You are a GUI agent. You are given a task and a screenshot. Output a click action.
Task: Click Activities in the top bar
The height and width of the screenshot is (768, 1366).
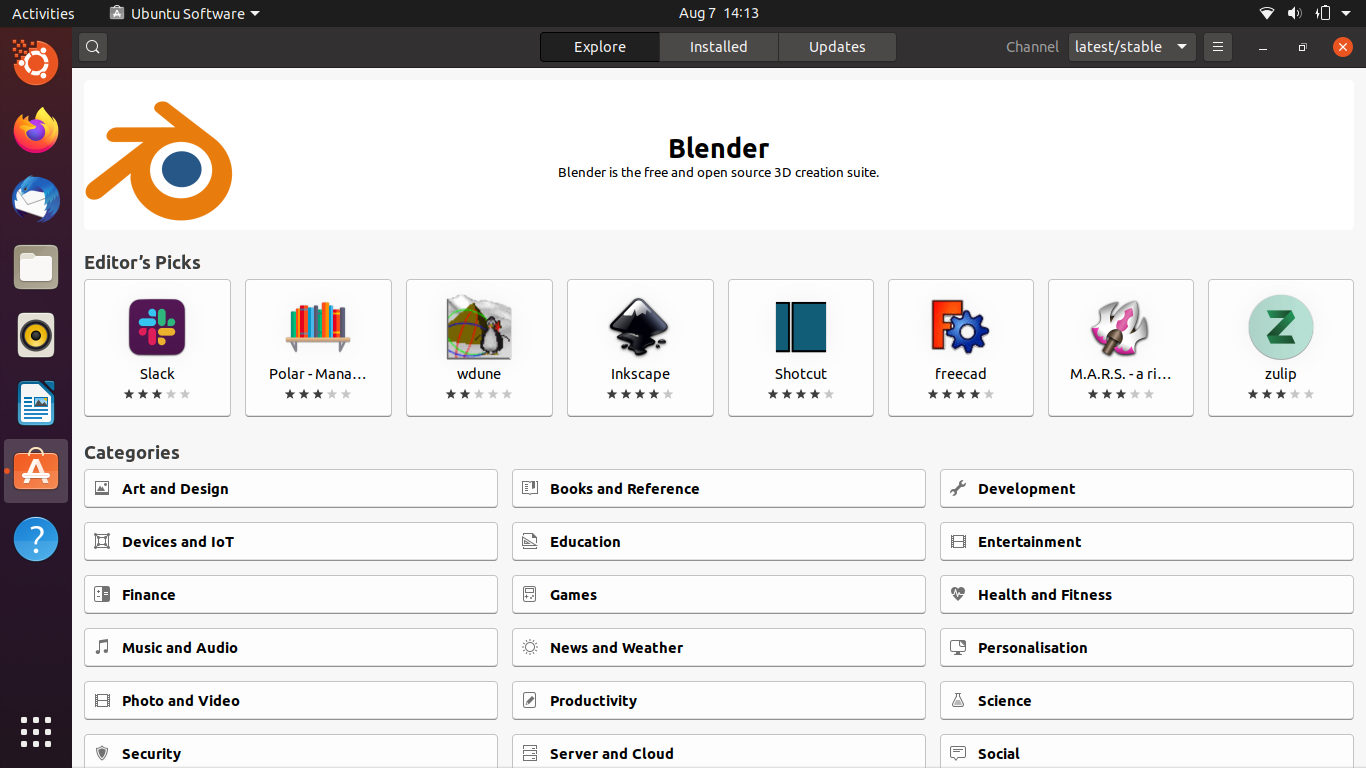43,13
